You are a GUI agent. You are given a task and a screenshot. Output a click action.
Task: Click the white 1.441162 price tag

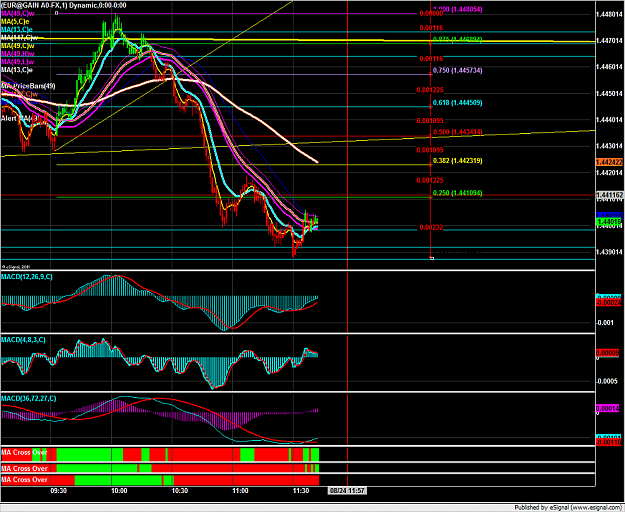point(609,195)
